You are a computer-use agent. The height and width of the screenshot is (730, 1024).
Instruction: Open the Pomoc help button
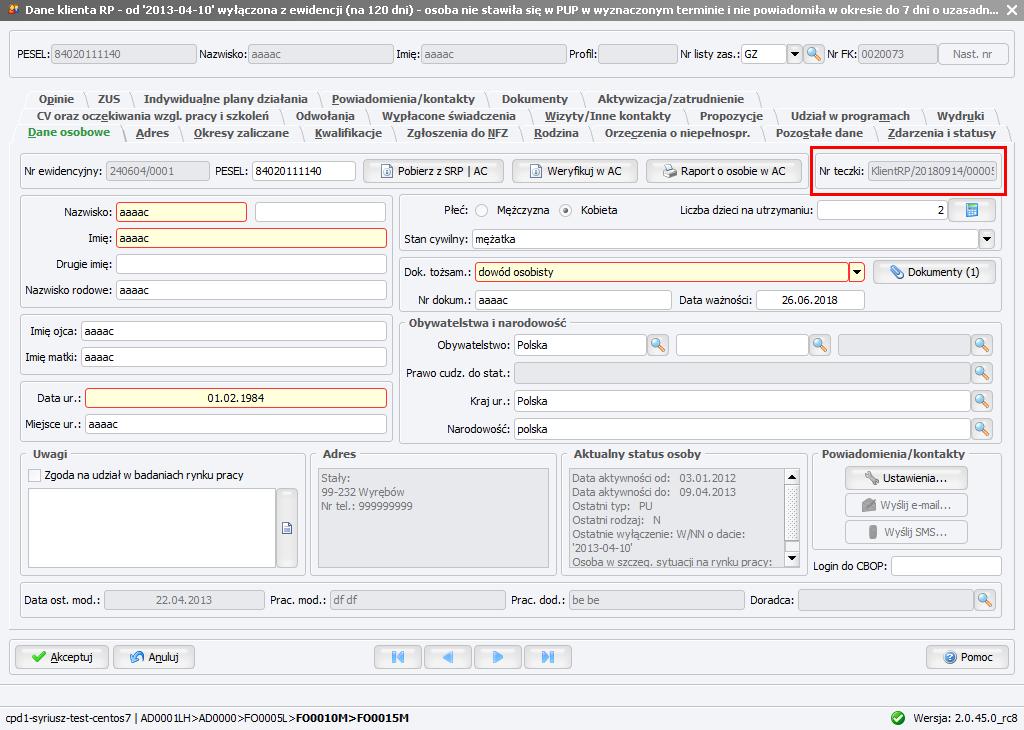968,657
